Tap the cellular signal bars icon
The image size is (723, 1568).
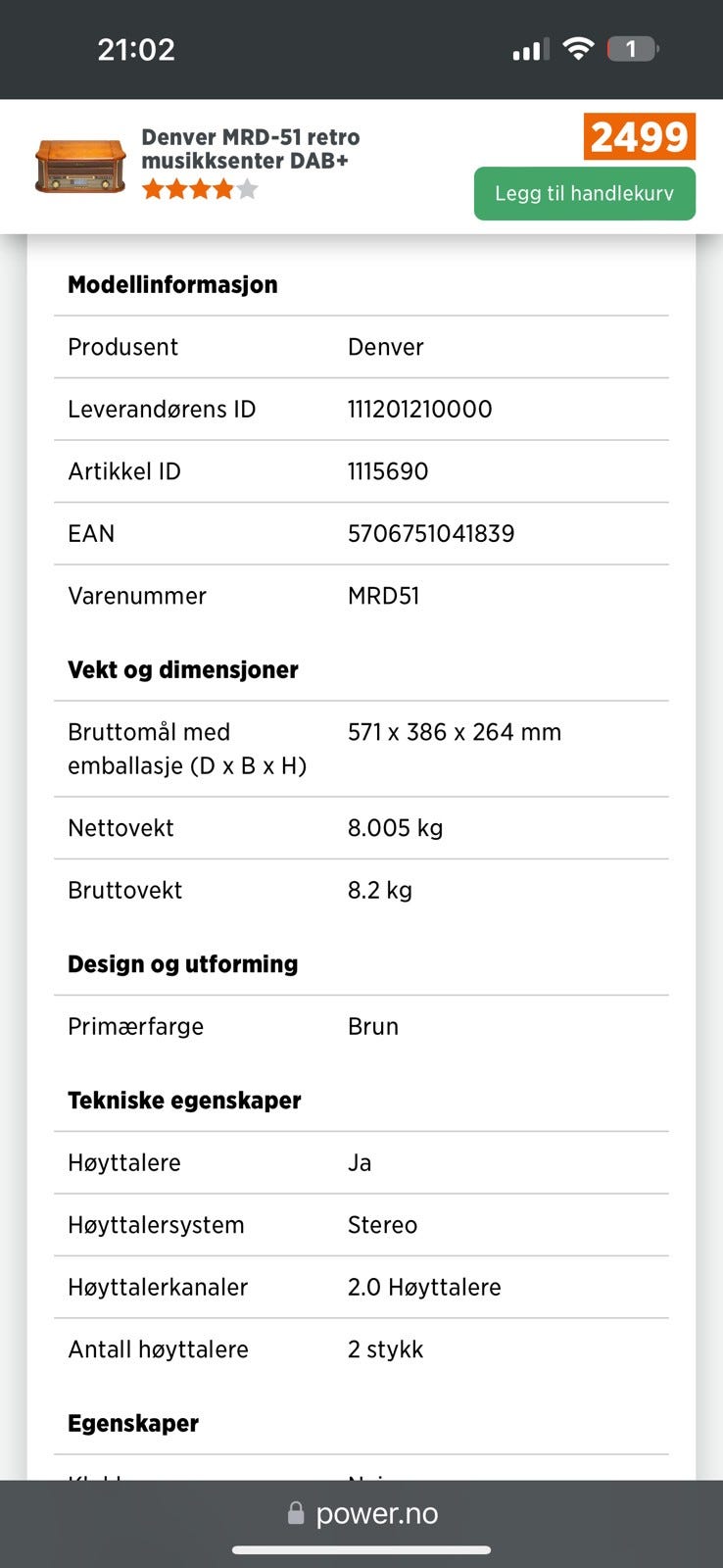click(530, 49)
